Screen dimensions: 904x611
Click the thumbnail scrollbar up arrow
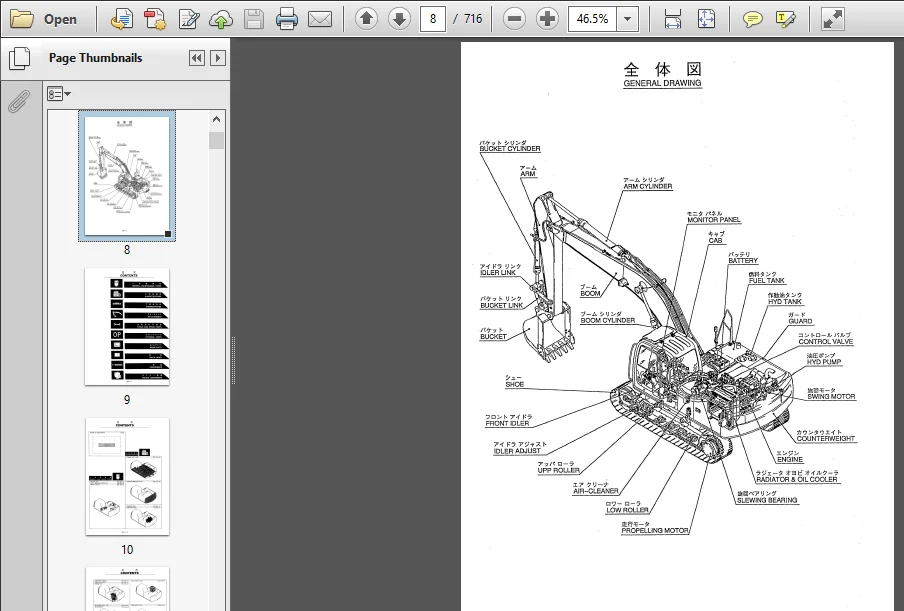216,119
